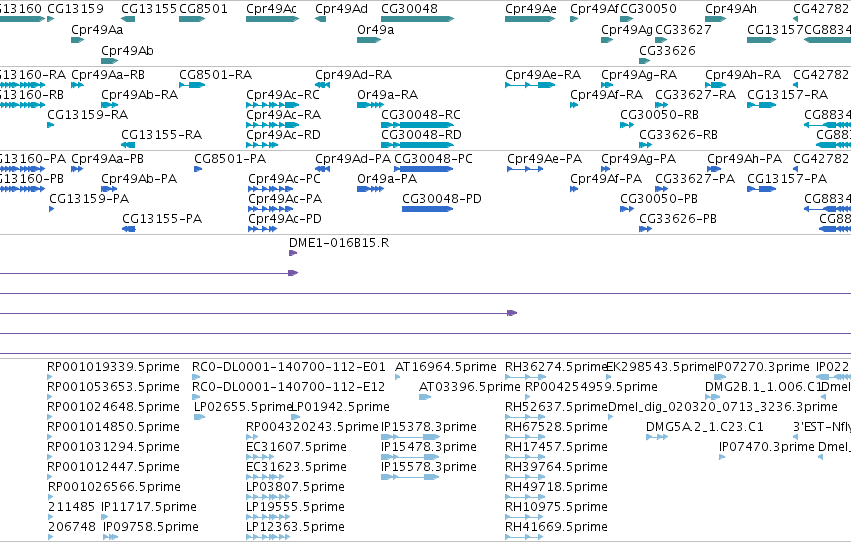
Task: Click EST LP12363.5prime
Action: pos(268,537)
